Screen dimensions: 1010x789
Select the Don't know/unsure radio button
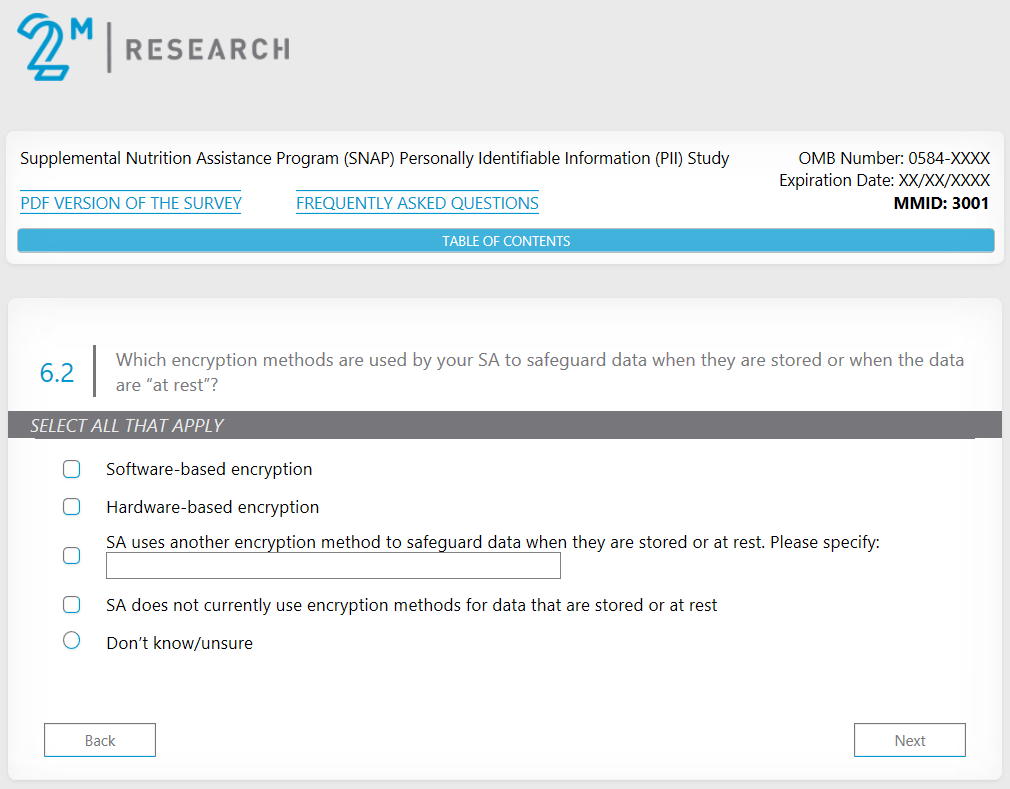click(71, 641)
